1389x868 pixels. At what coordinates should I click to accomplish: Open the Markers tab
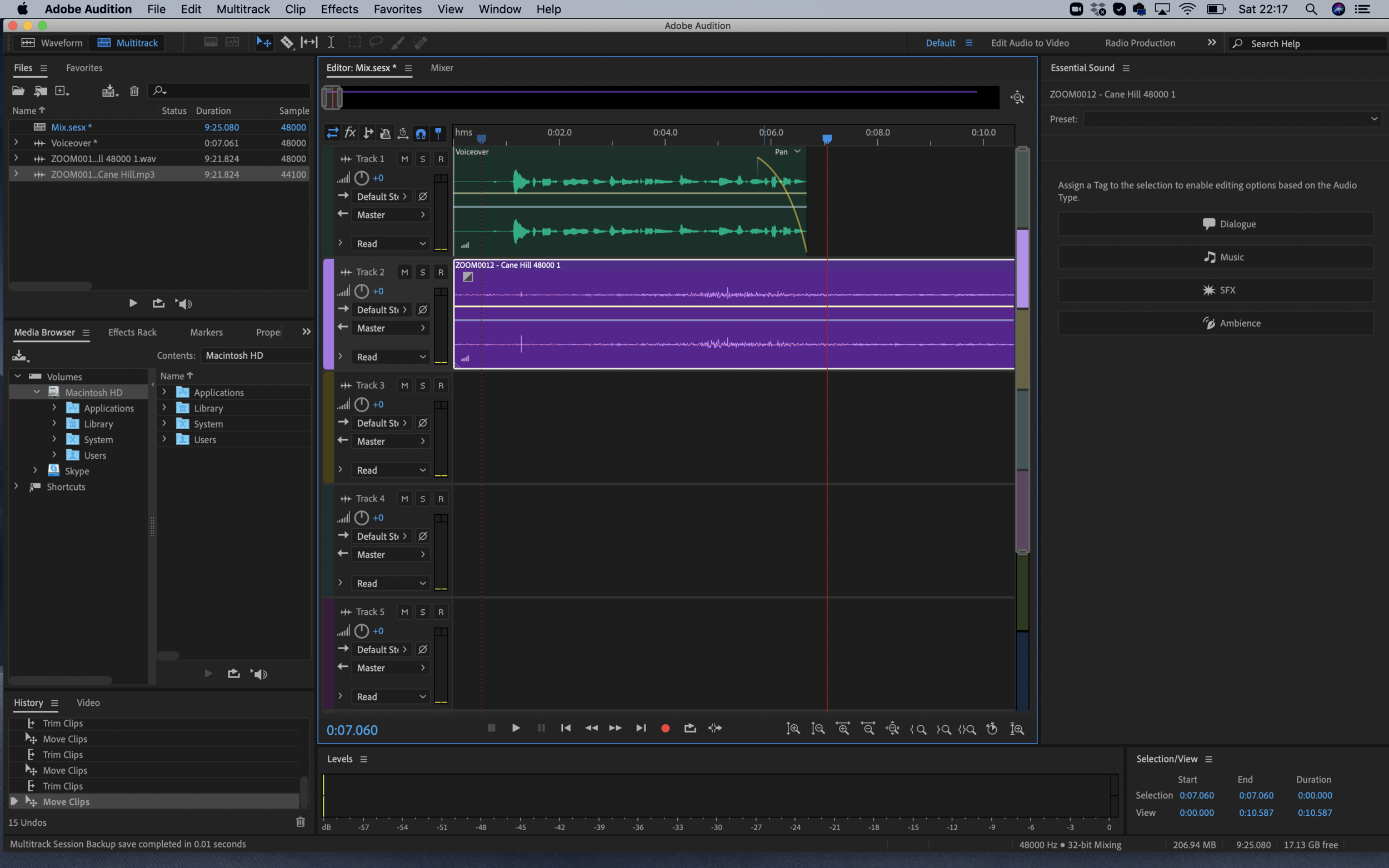click(206, 333)
